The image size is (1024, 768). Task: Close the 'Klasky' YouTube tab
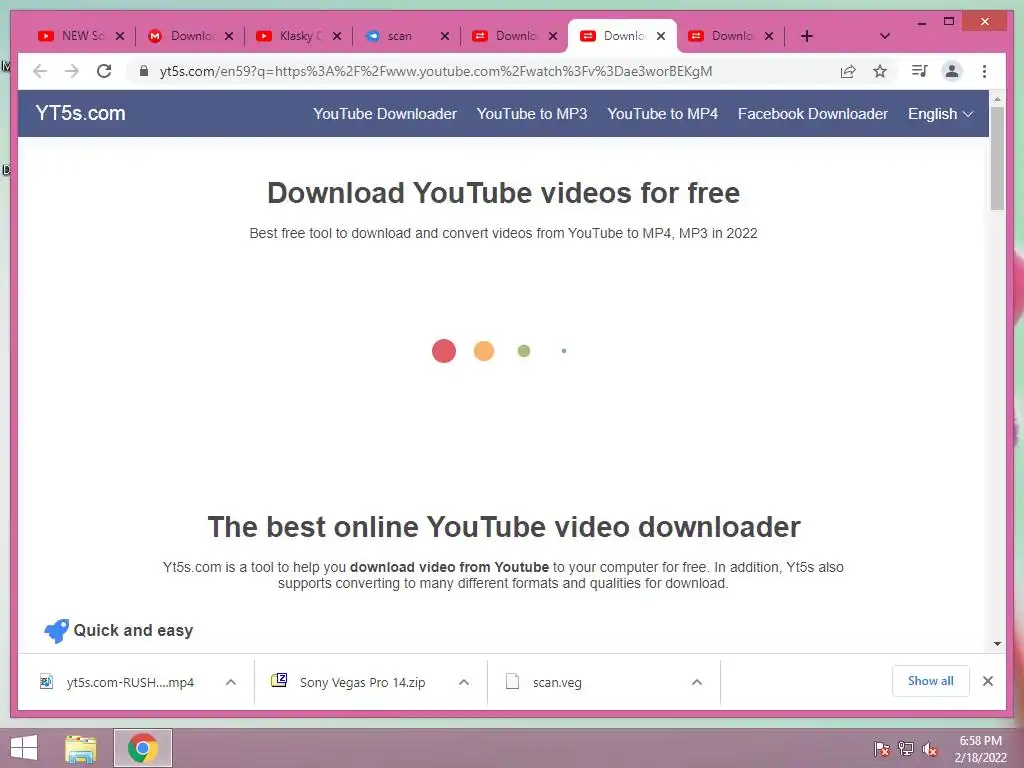pyautogui.click(x=337, y=36)
